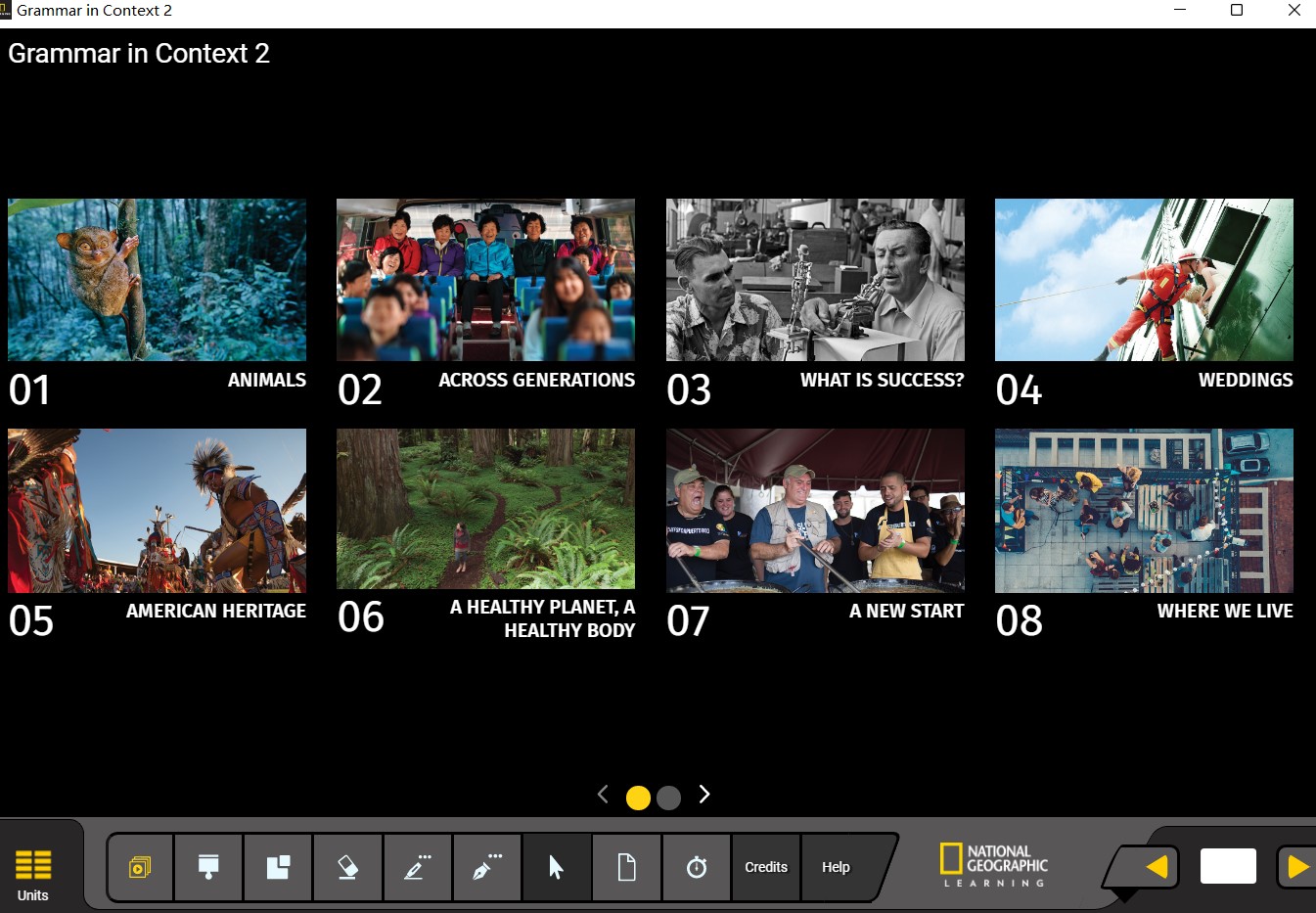The image size is (1316, 913).
Task: Click the unit number 03
Action: 689,390
